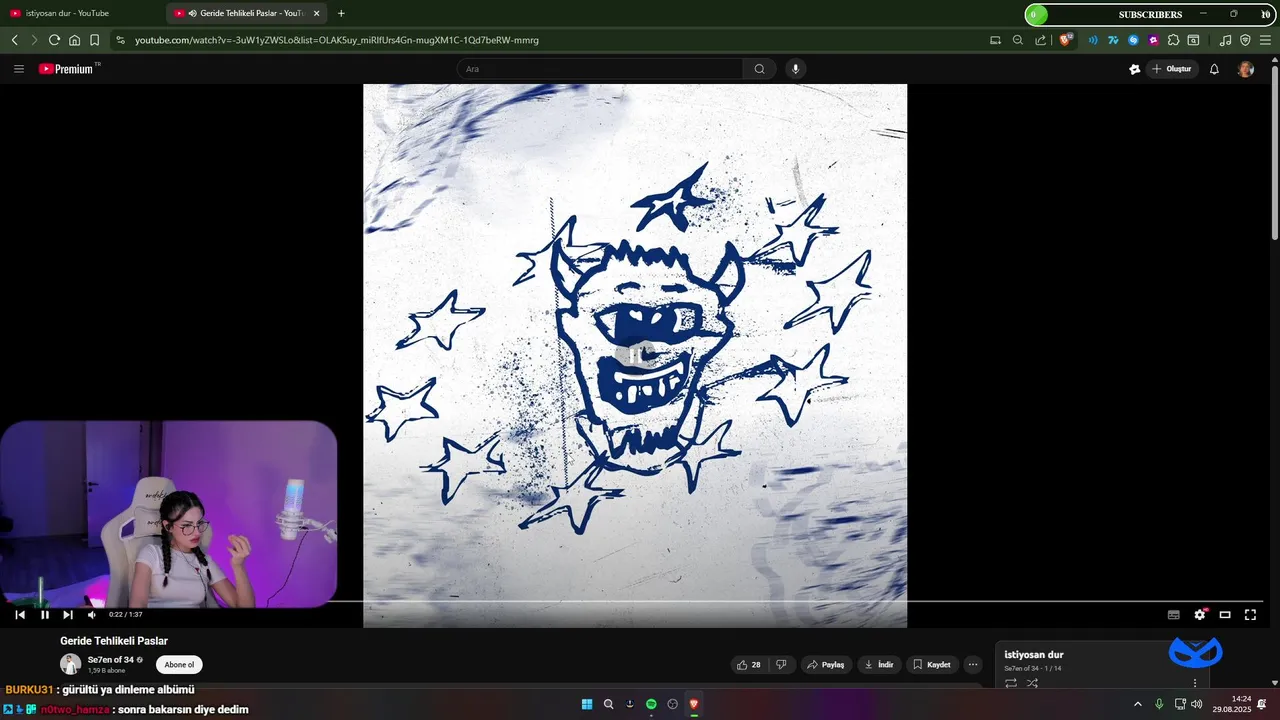Open the browser main menu
The width and height of the screenshot is (1280, 720).
pos(1265,40)
